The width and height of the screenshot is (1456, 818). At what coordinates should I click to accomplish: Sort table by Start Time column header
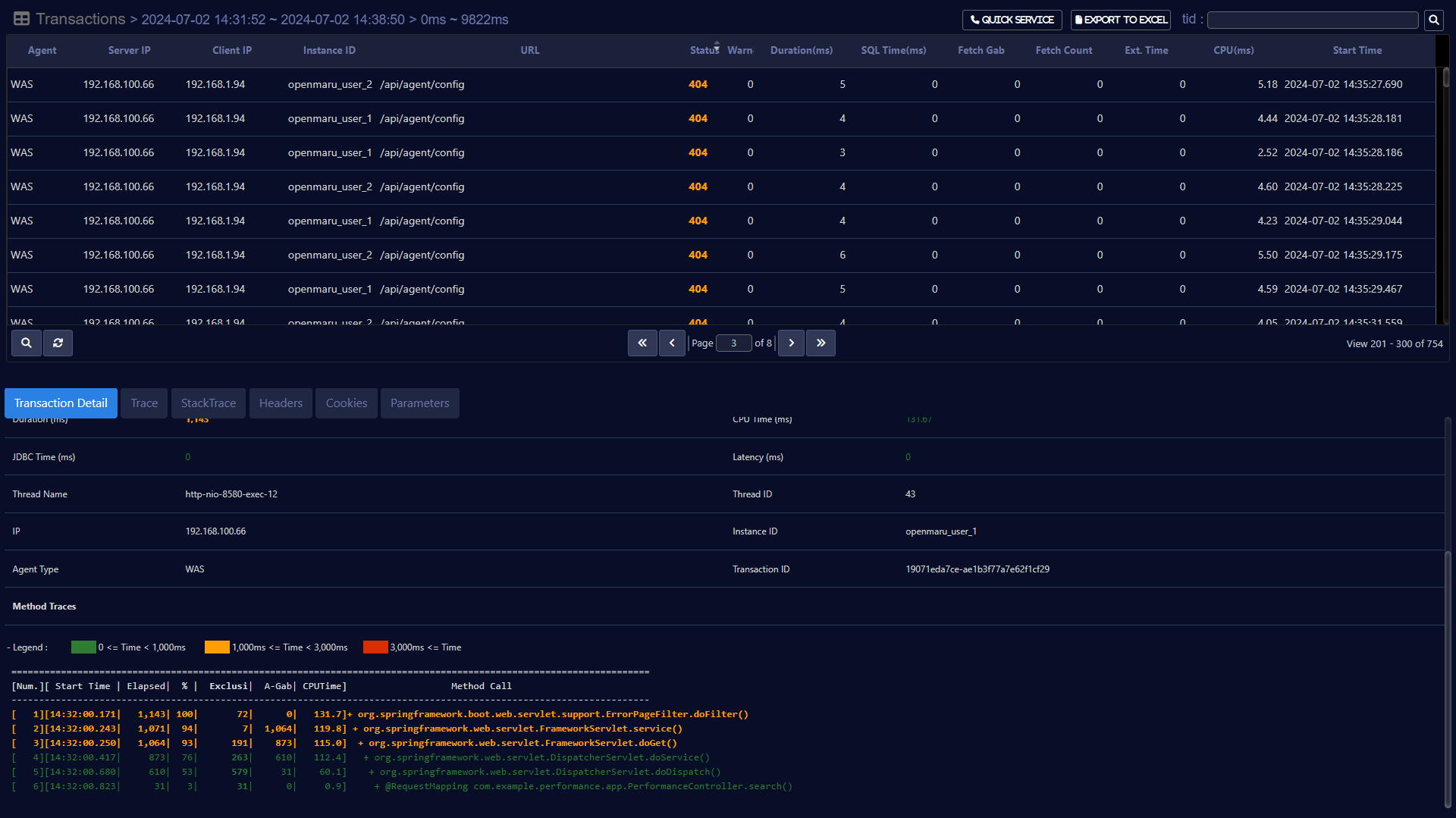coord(1357,51)
